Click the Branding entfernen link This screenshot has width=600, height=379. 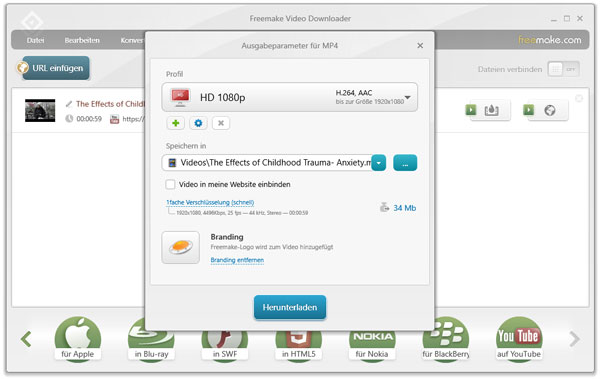(x=237, y=260)
